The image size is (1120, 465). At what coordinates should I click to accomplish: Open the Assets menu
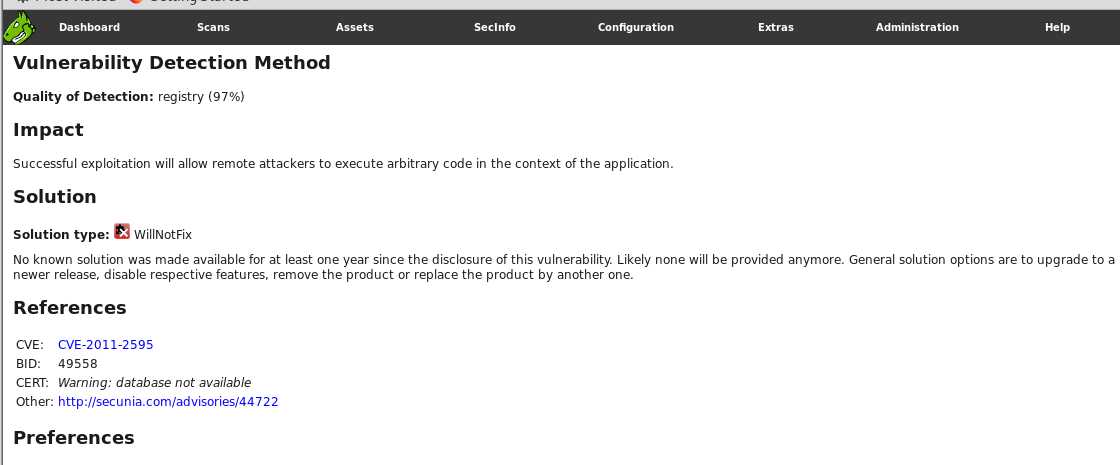point(355,27)
